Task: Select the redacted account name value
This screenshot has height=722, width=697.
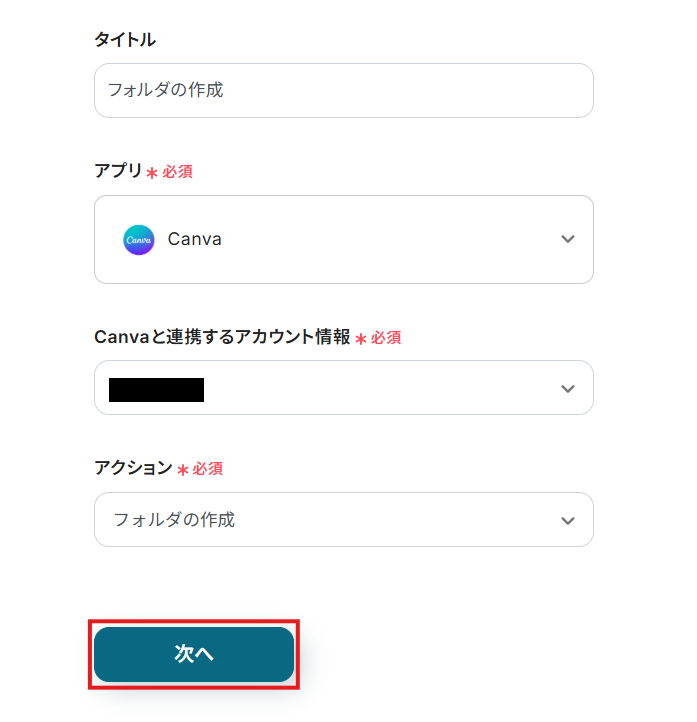Action: [x=156, y=389]
